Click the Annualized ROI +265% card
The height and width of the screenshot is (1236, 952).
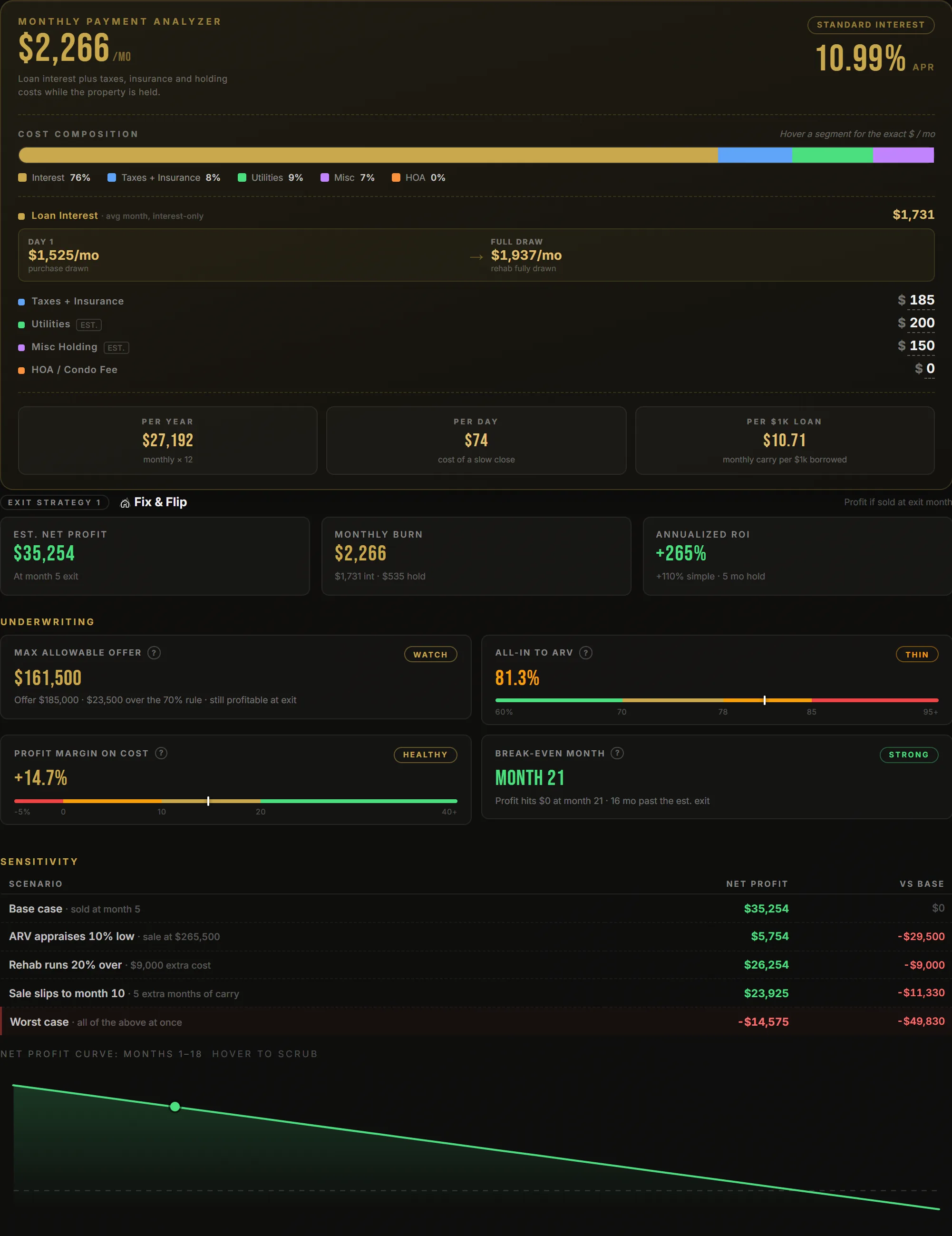[x=797, y=556]
